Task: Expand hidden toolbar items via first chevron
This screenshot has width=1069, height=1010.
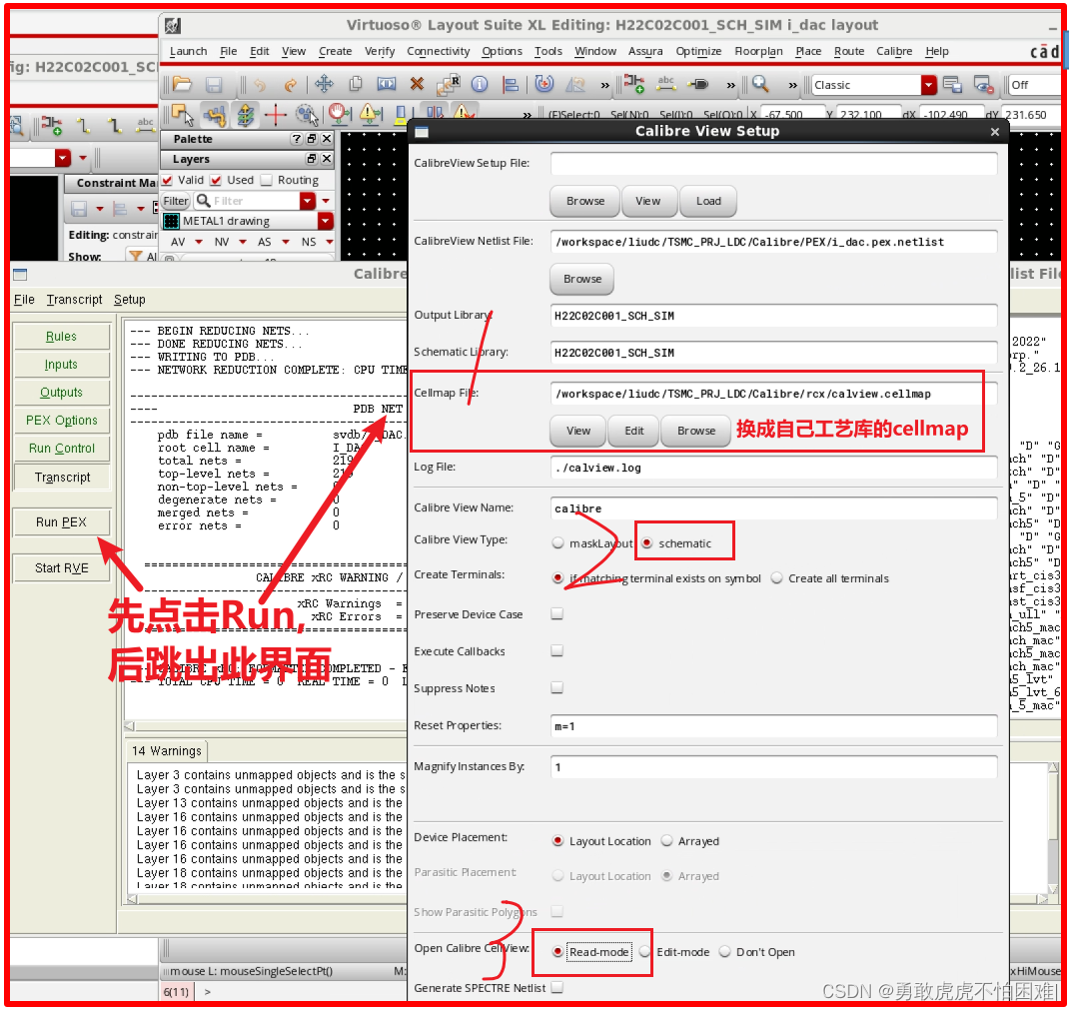Action: (x=605, y=85)
